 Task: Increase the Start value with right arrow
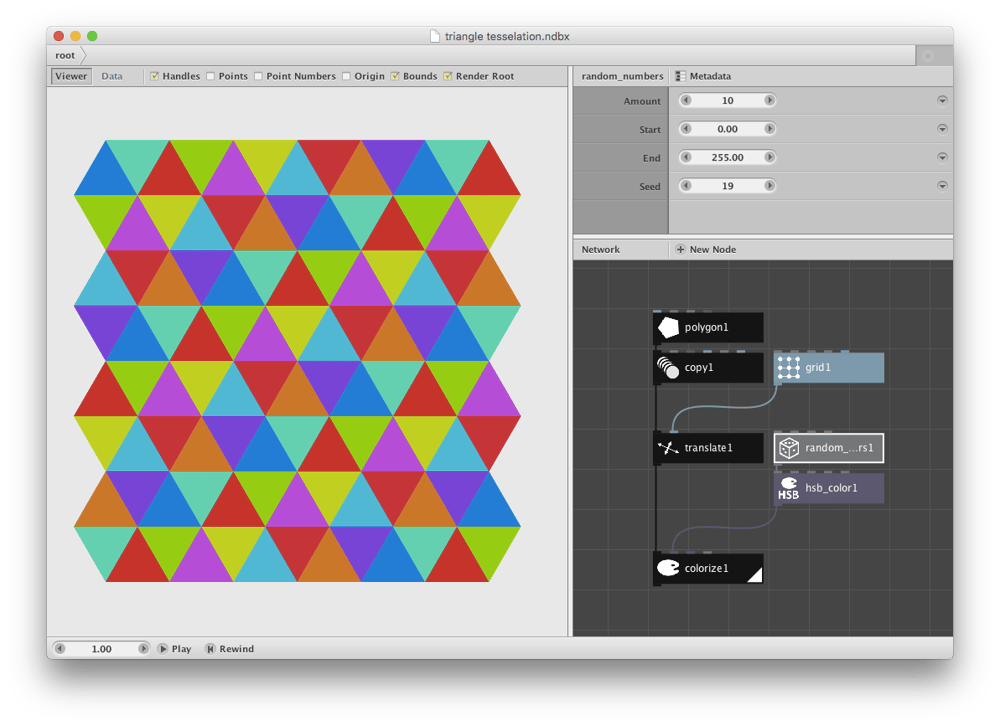(x=769, y=129)
